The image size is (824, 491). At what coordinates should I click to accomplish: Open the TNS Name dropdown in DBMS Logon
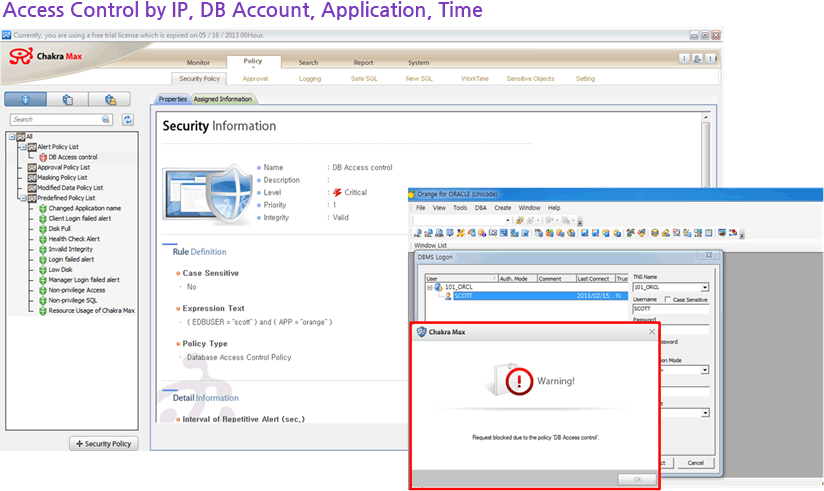(705, 288)
